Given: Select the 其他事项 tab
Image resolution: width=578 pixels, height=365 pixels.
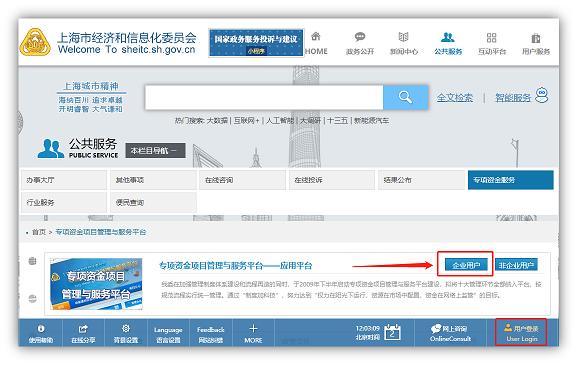Looking at the screenshot, I should (153, 180).
